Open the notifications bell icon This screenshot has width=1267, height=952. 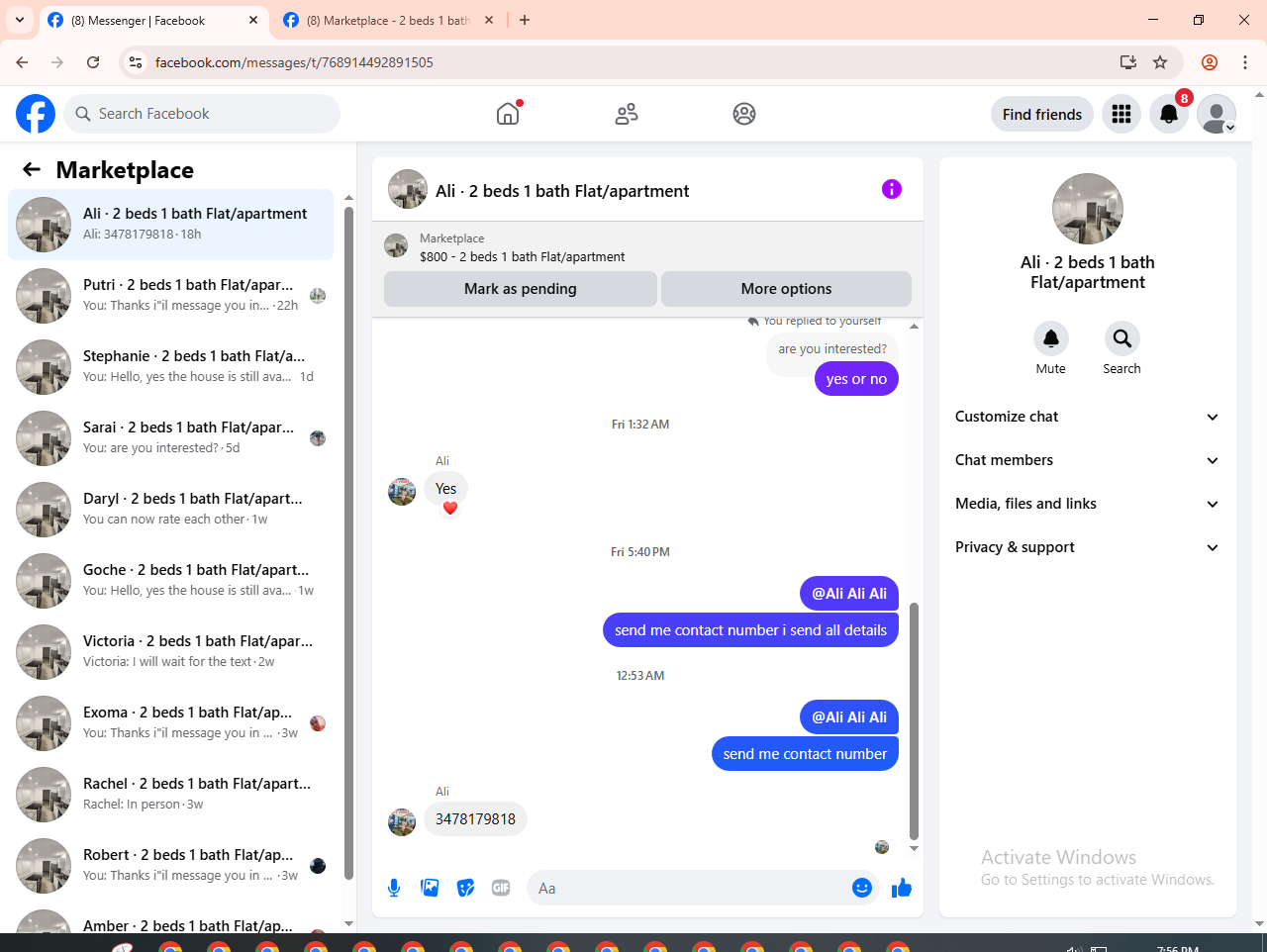1169,114
